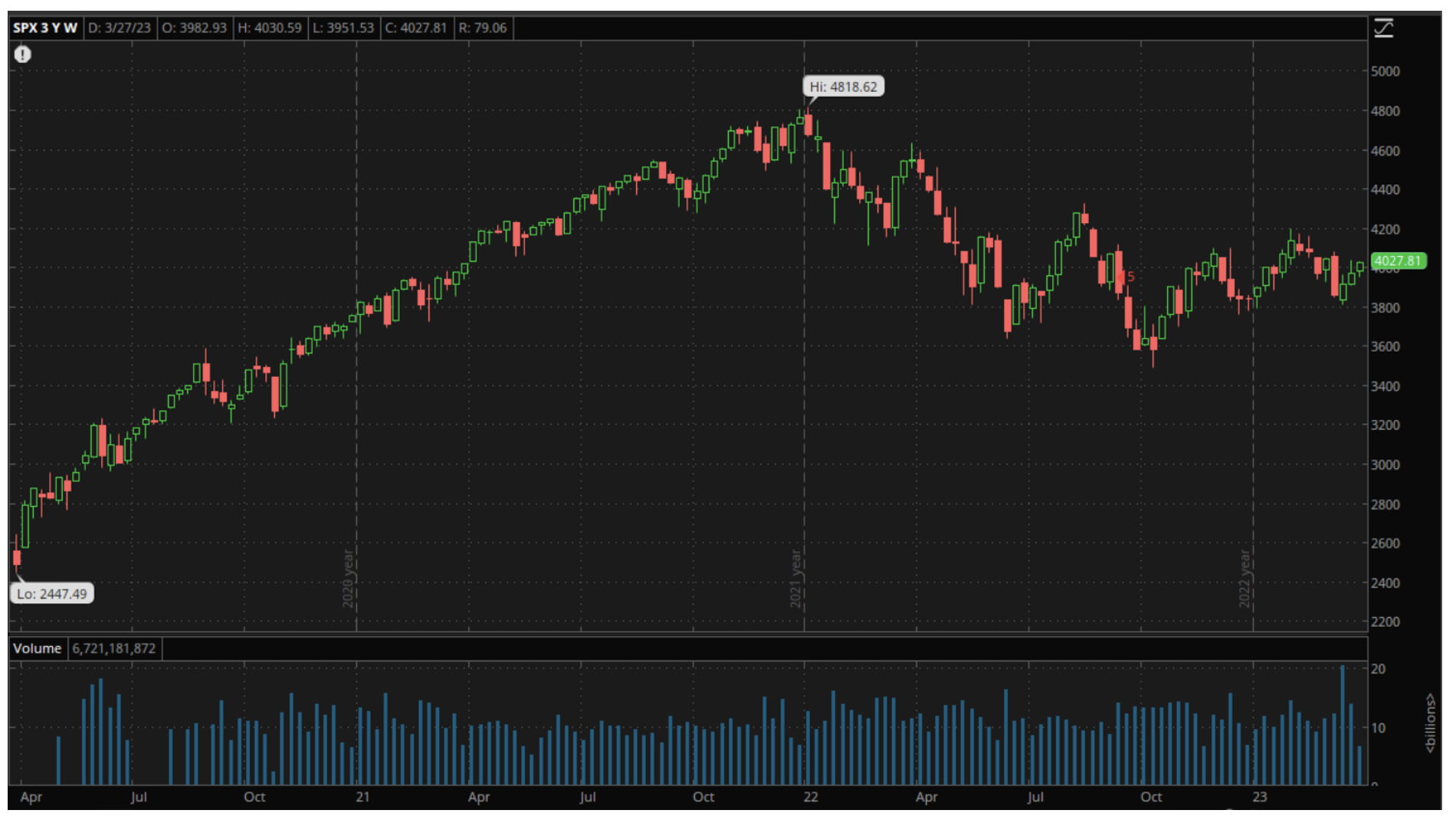
Task: Click the 5000 price axis label
Action: (1385, 71)
